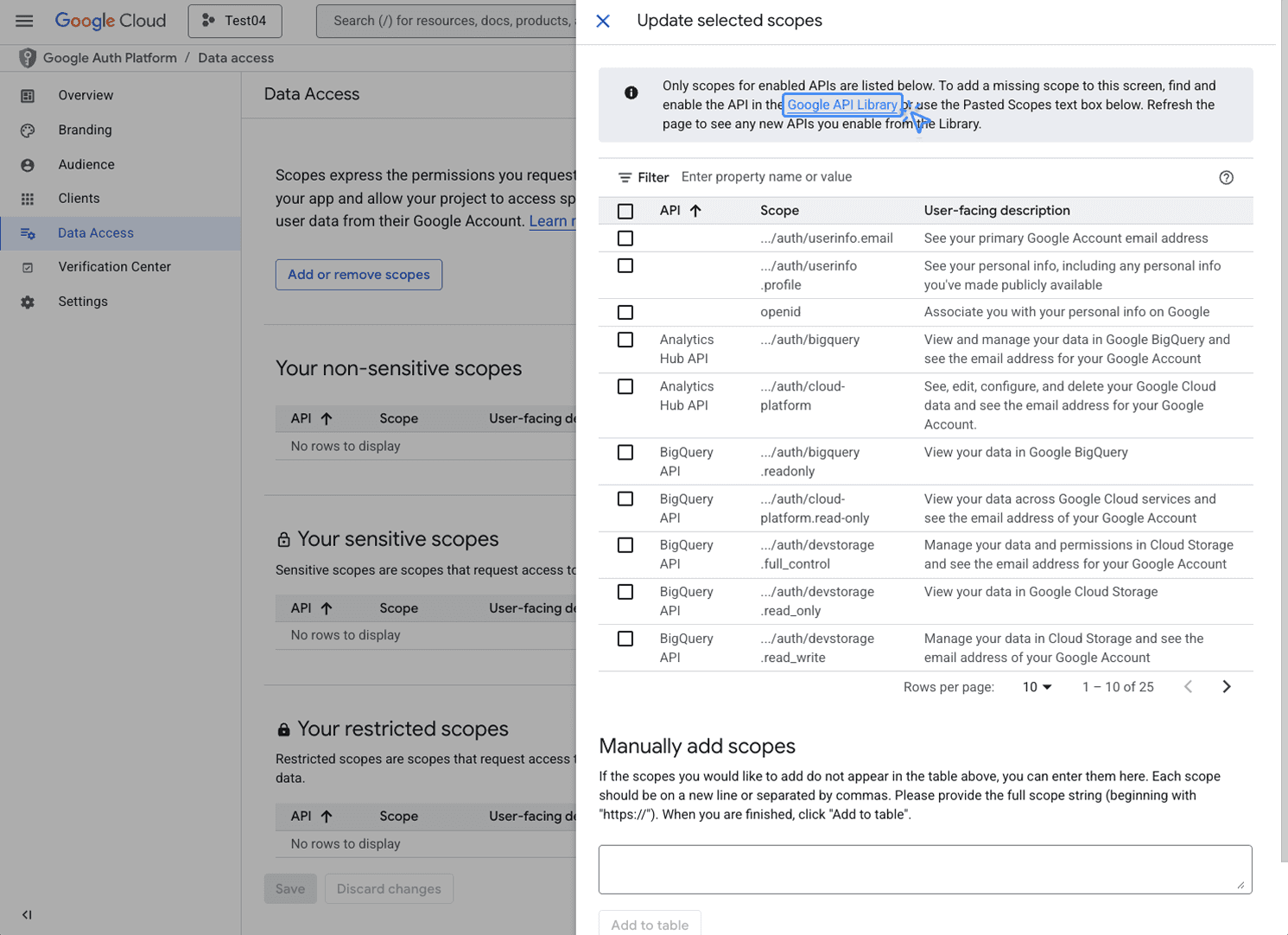Viewport: 1288px width, 935px height.
Task: Click Google Auth Platform breadcrumb
Action: click(110, 58)
